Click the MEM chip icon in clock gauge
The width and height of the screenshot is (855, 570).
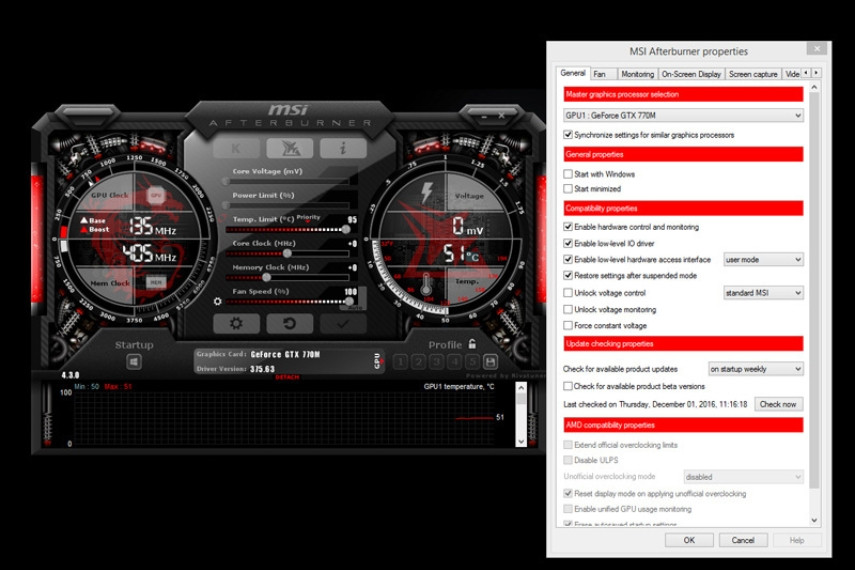coord(156,282)
